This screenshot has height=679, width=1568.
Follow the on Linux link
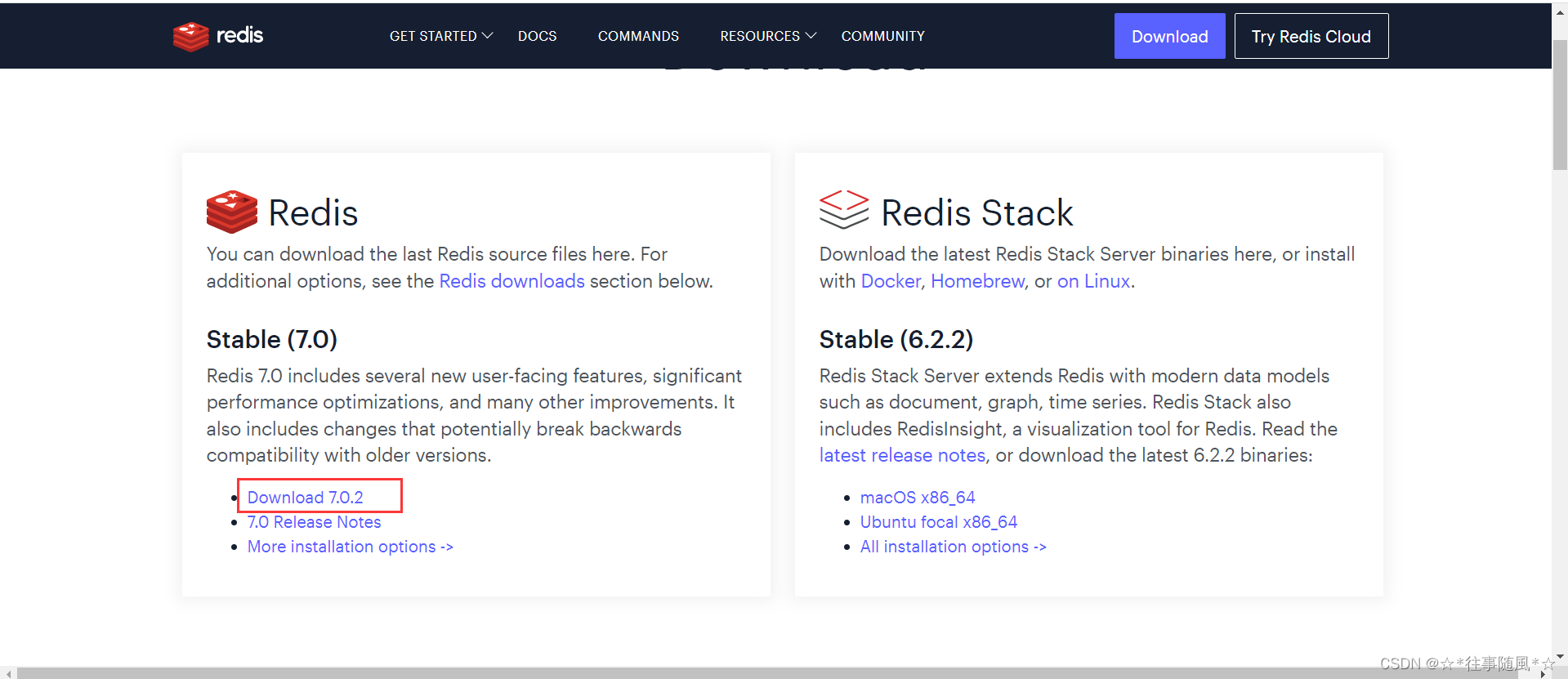[1094, 281]
